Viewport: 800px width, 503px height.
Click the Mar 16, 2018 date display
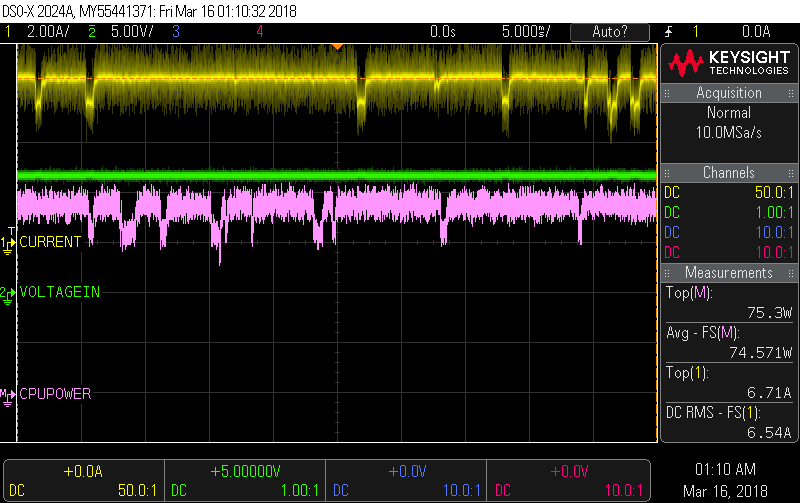725,491
